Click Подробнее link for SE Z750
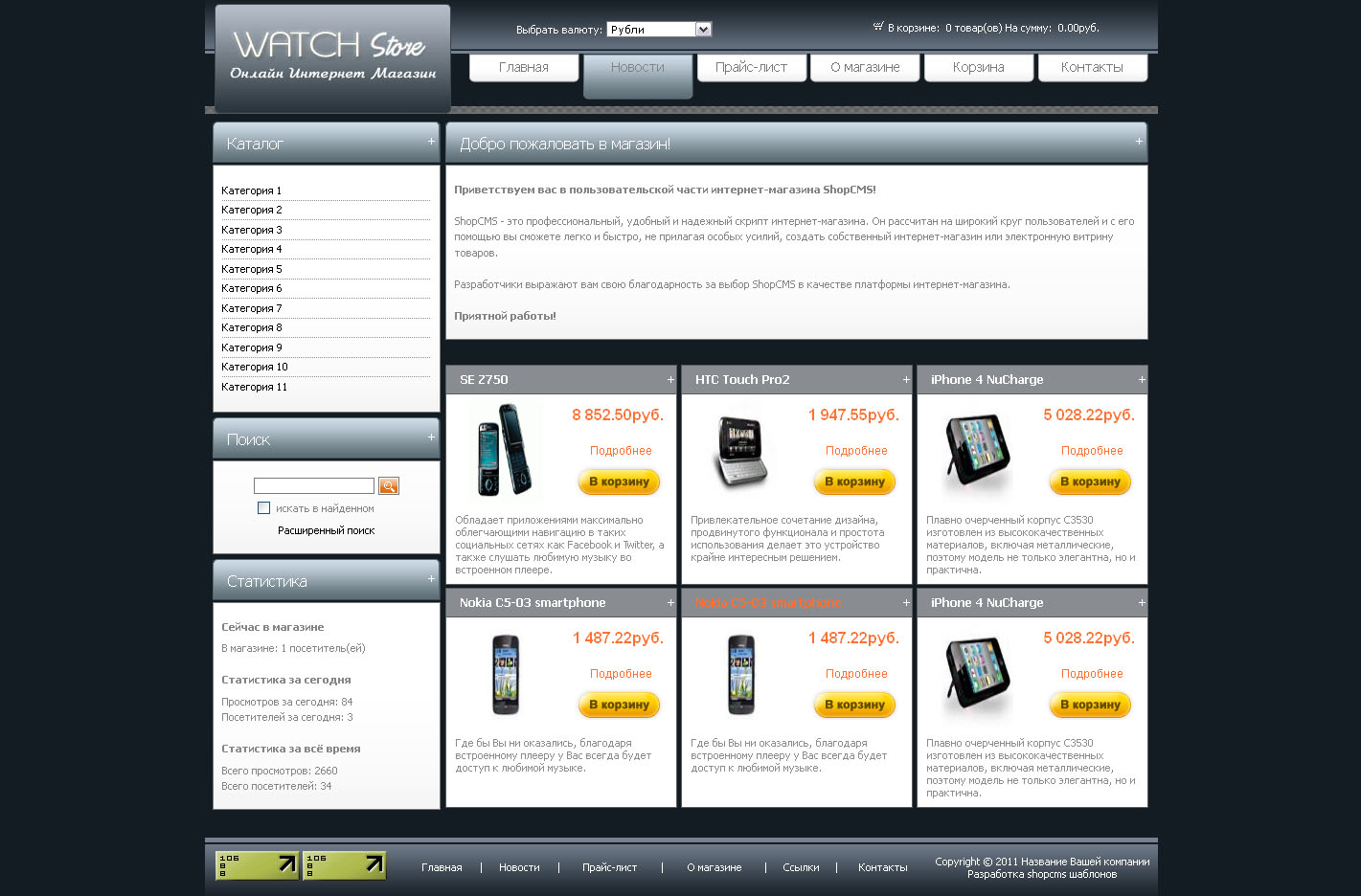Viewport: 1361px width, 896px height. tap(621, 451)
